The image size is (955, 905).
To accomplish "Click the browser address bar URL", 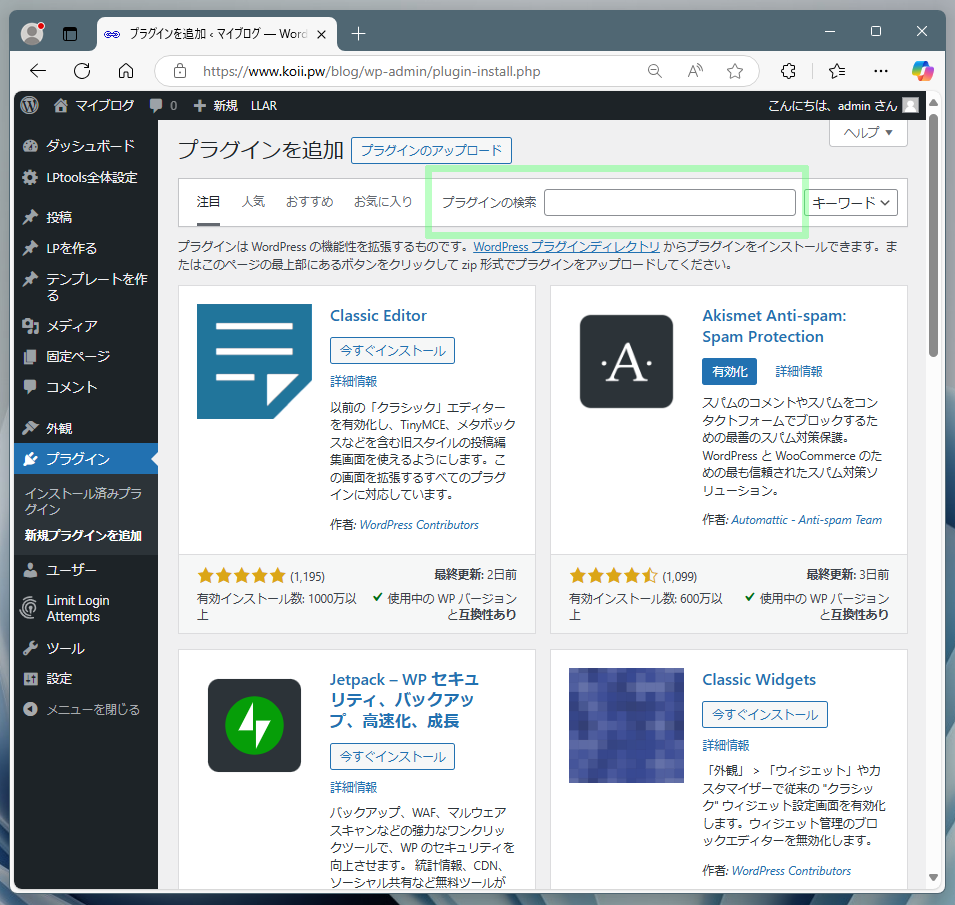I will 372,71.
